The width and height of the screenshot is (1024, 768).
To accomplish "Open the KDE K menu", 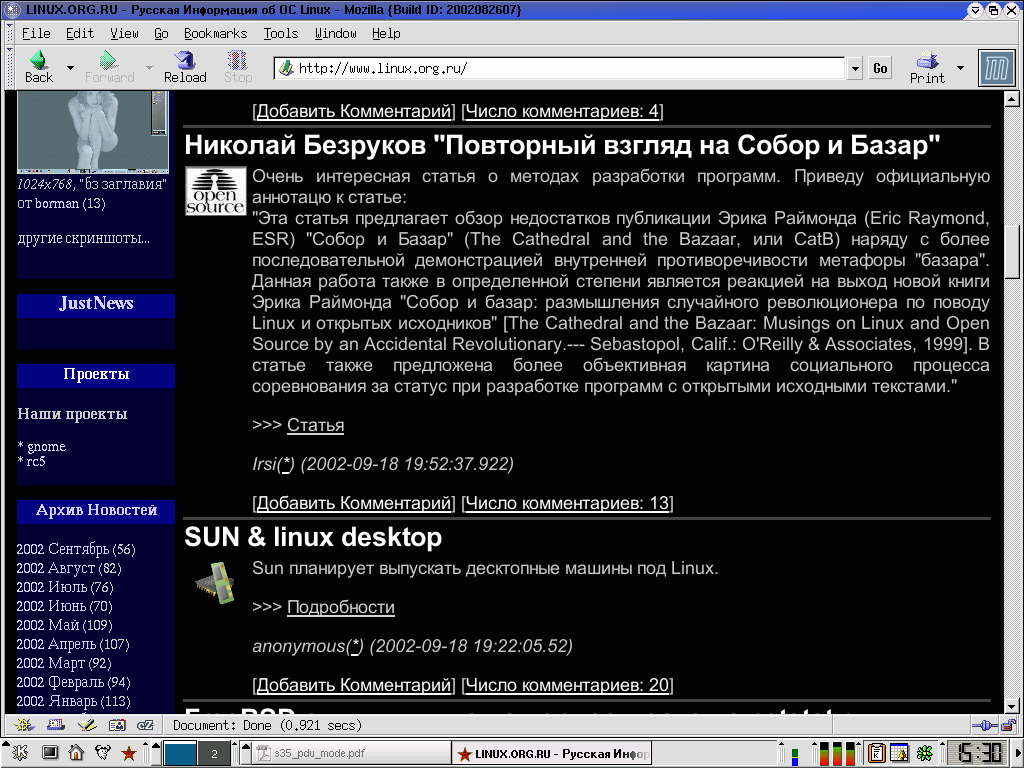I will (x=20, y=753).
